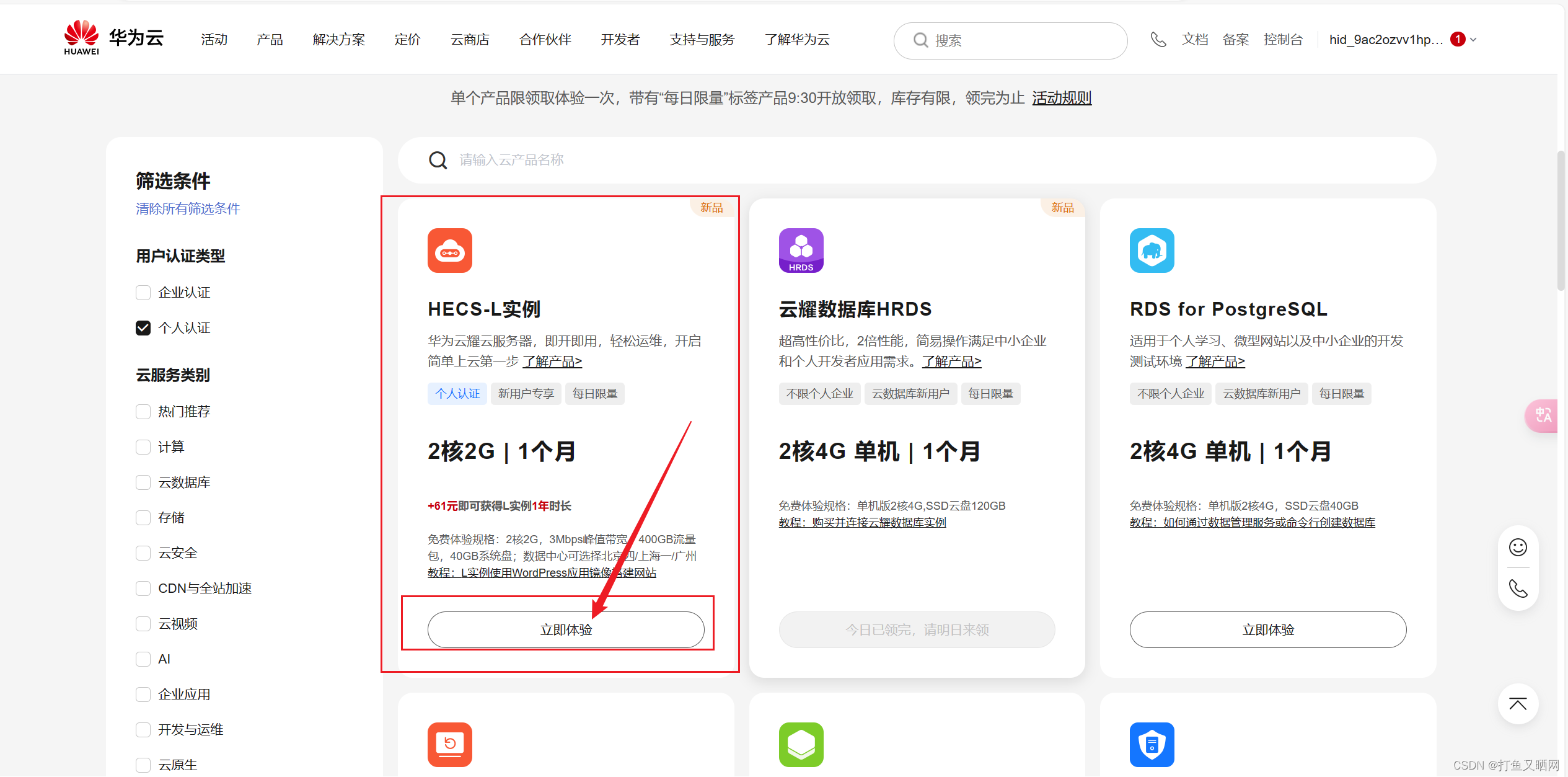
Task: Open the 产品 navigation menu
Action: click(x=270, y=40)
